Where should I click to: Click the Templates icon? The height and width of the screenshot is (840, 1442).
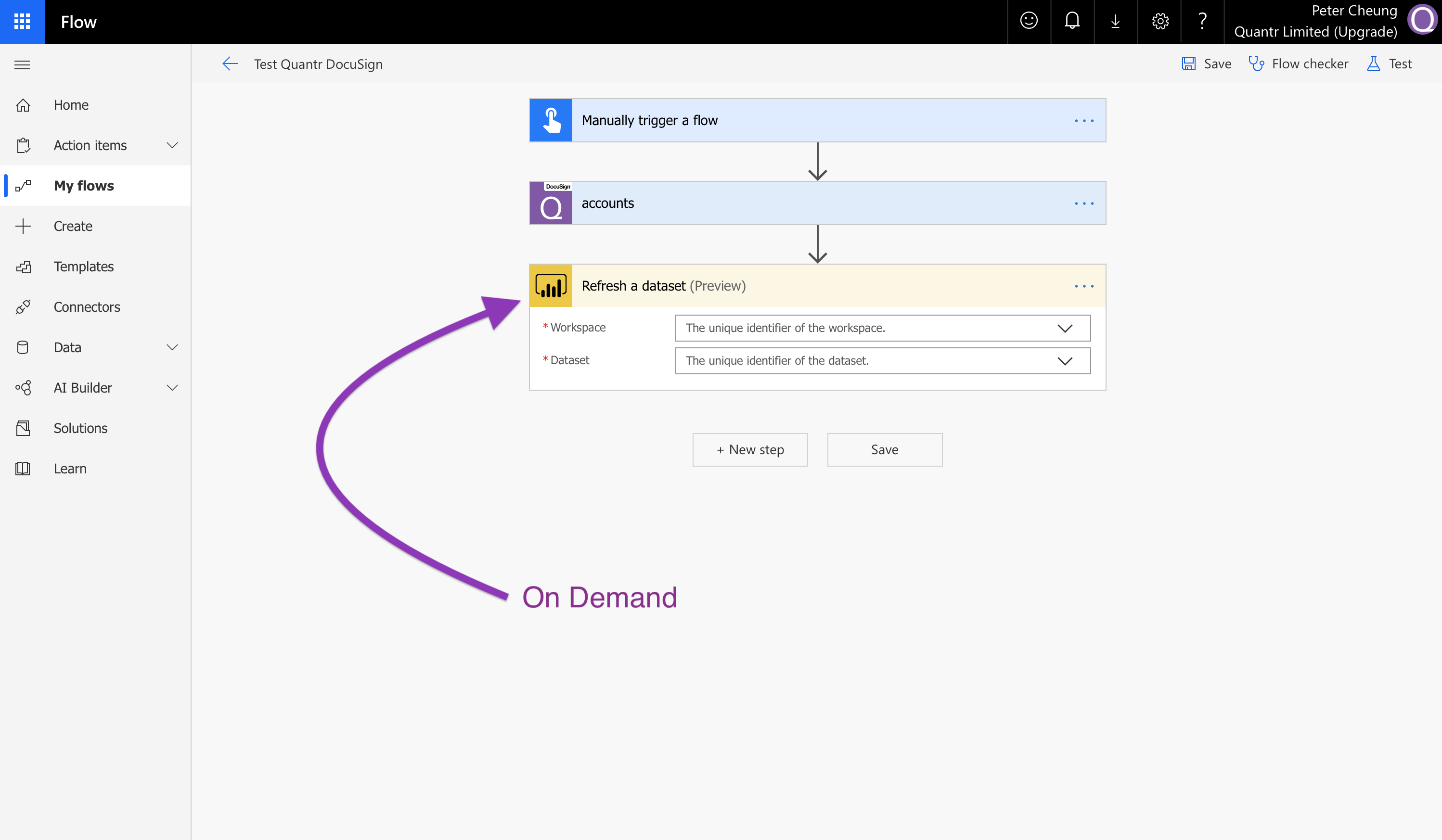(x=23, y=267)
